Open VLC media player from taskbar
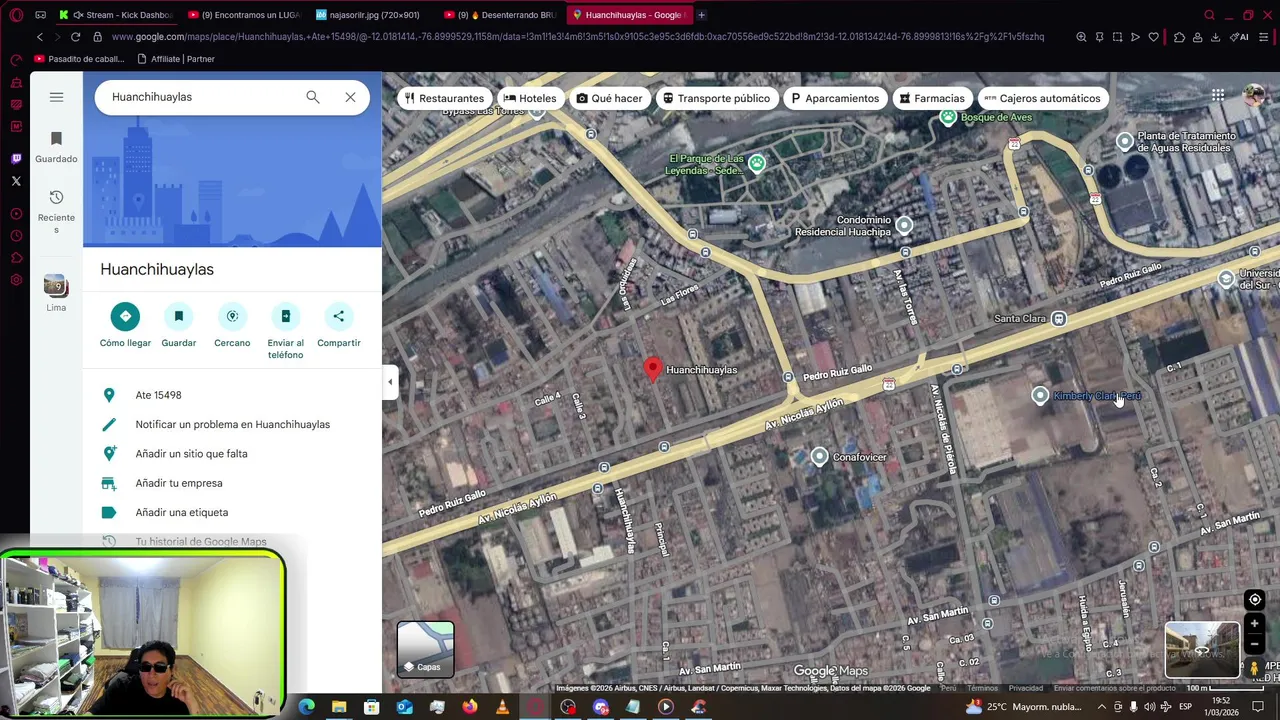 [x=502, y=707]
